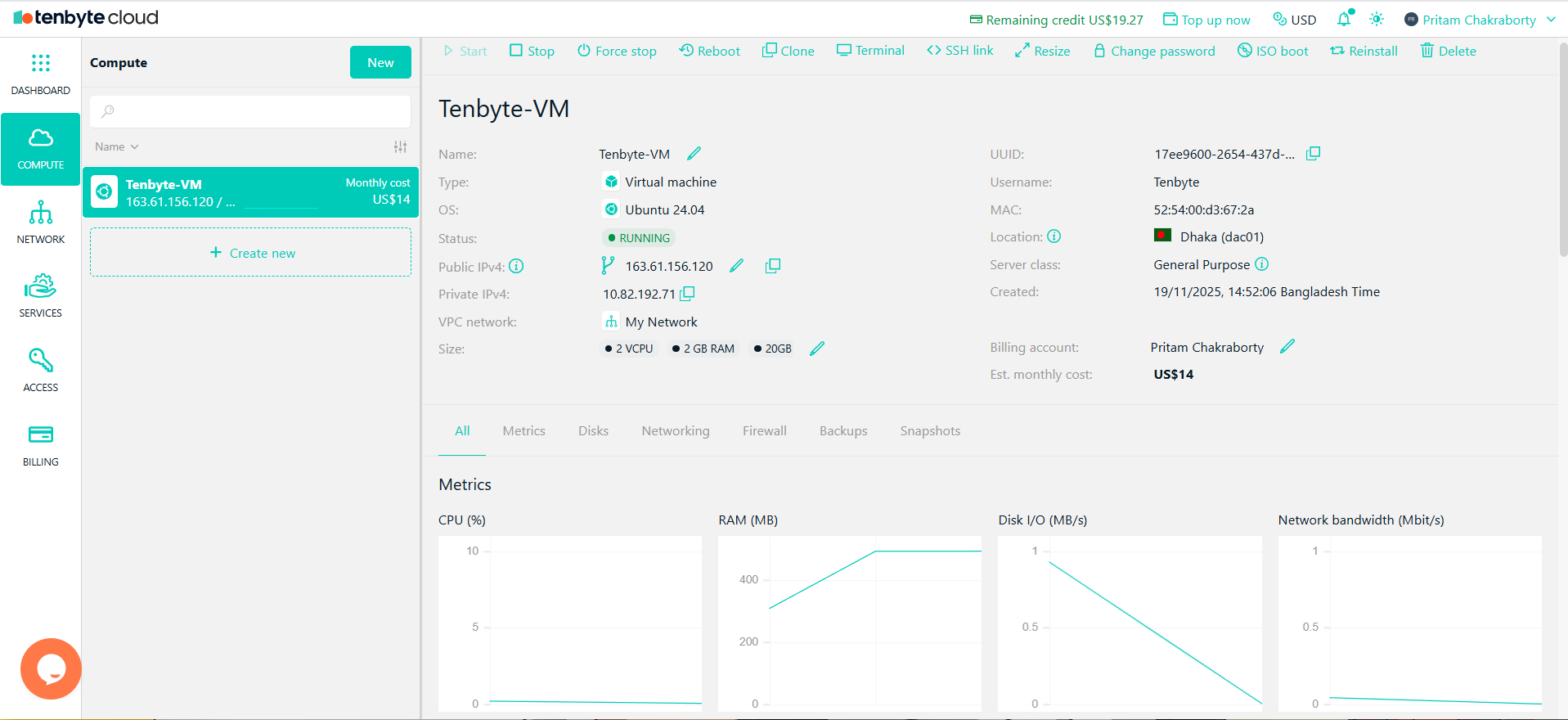Change password for the VM

(x=1154, y=51)
